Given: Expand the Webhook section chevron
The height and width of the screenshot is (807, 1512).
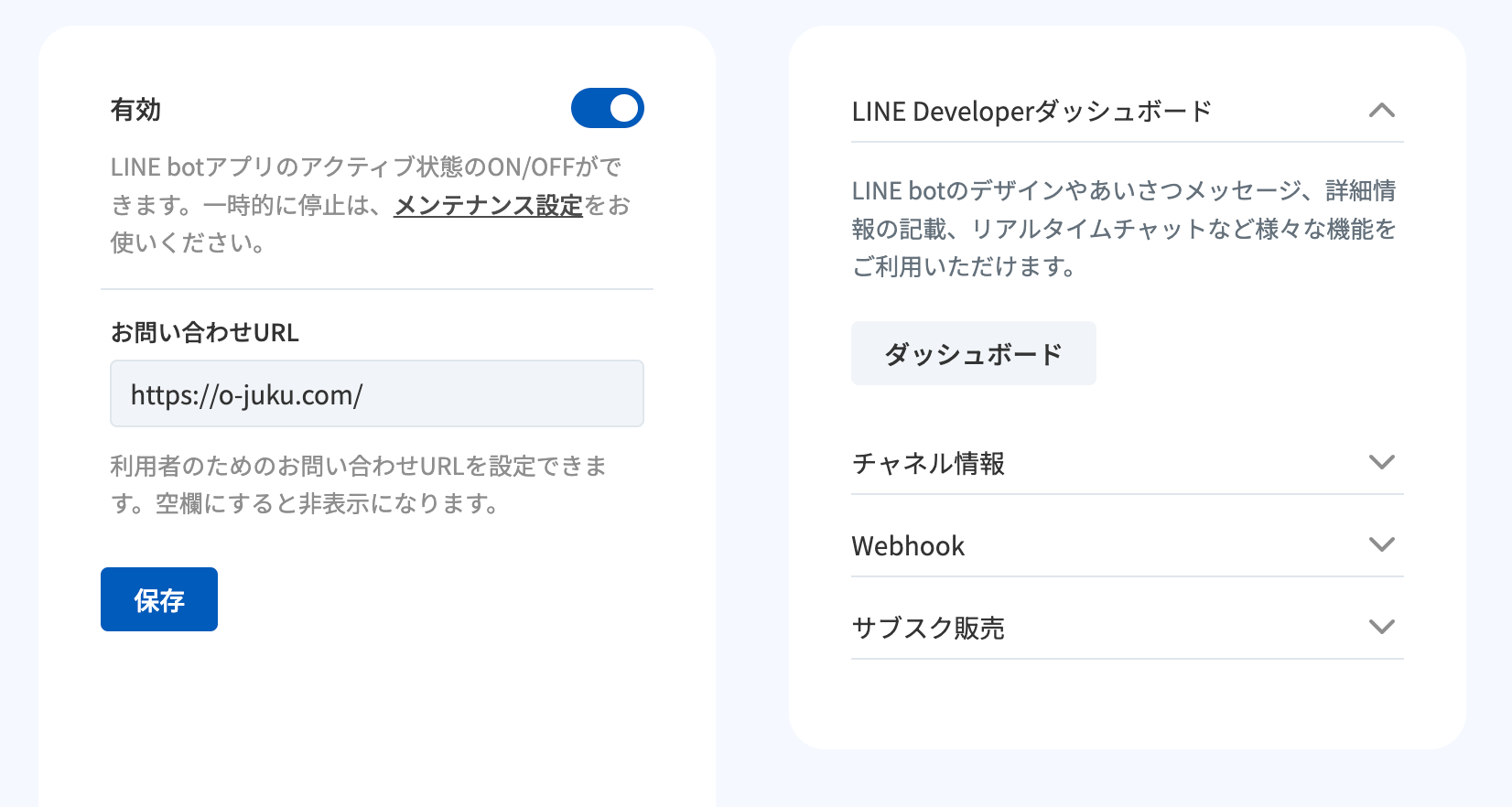Looking at the screenshot, I should 1381,544.
